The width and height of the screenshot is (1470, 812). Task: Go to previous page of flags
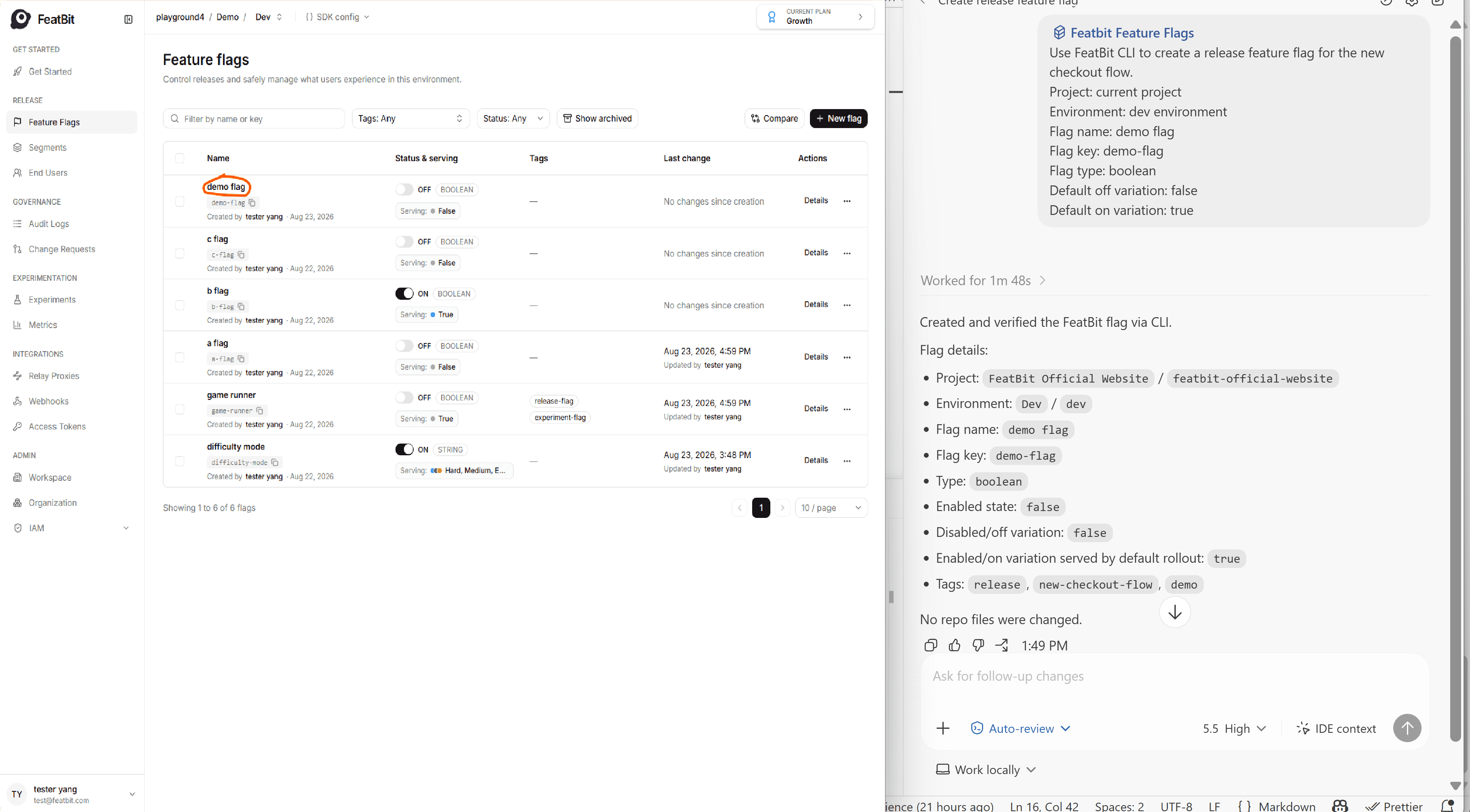coord(740,508)
